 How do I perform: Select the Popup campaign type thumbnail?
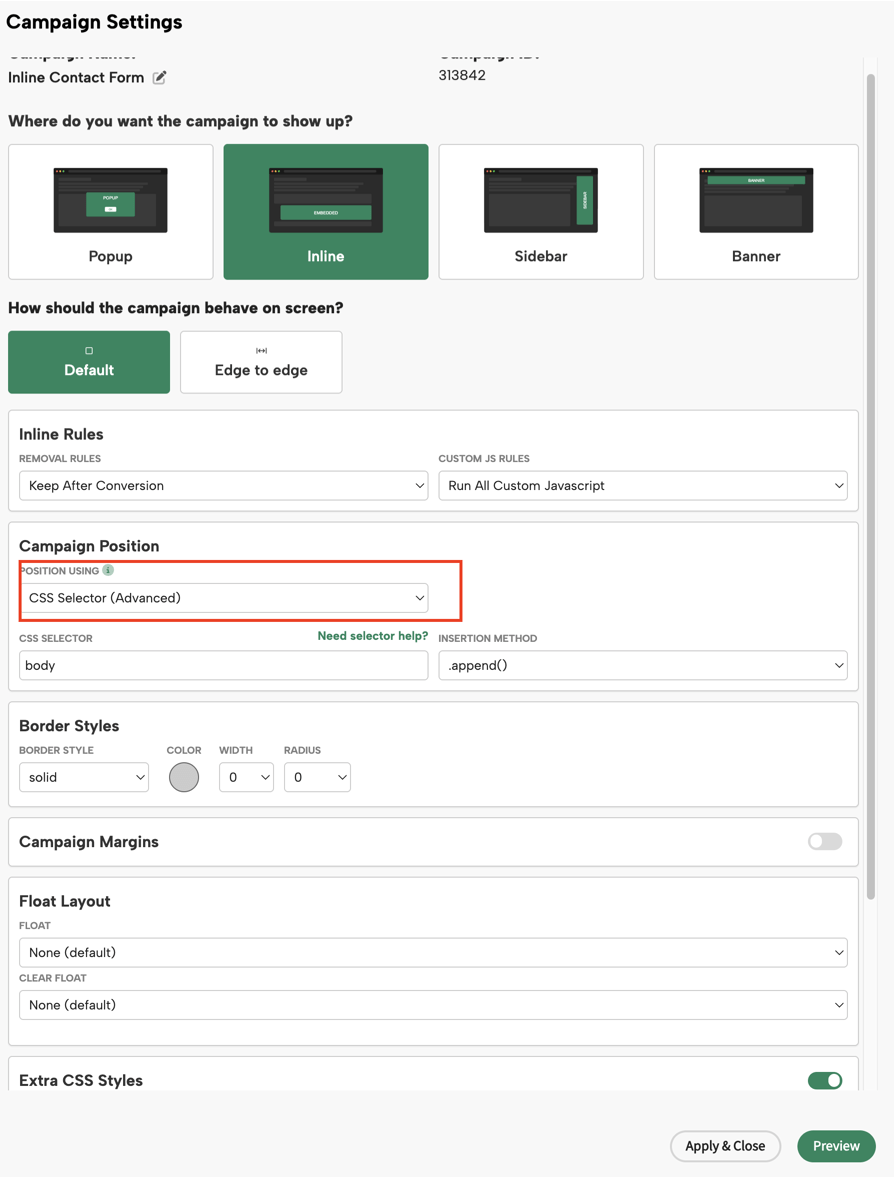coord(111,201)
